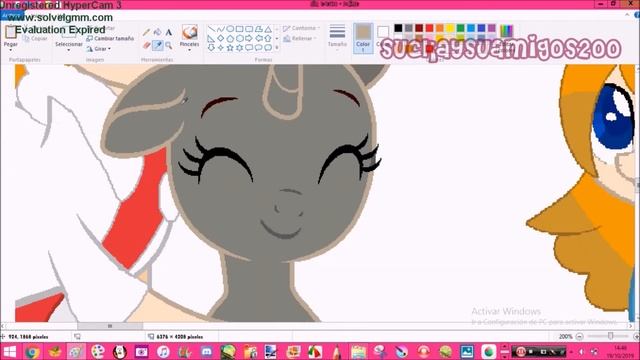Image resolution: width=640 pixels, height=360 pixels.
Task: Choose the Left arrow shape
Action: [258, 38]
